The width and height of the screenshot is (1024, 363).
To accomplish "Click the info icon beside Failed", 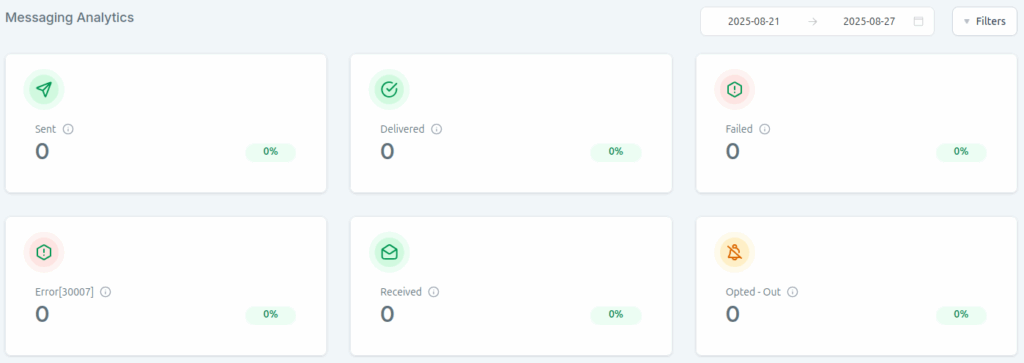I will pos(765,129).
